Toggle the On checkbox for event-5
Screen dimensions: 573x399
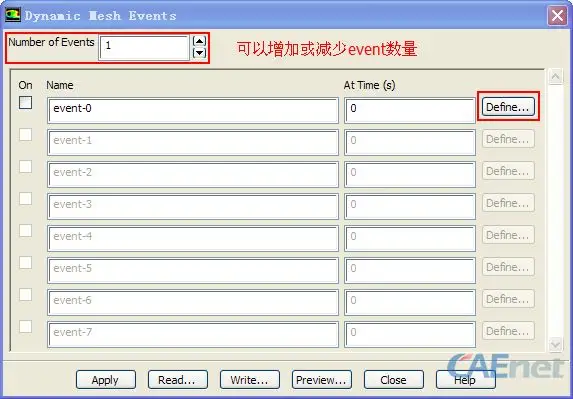point(26,262)
